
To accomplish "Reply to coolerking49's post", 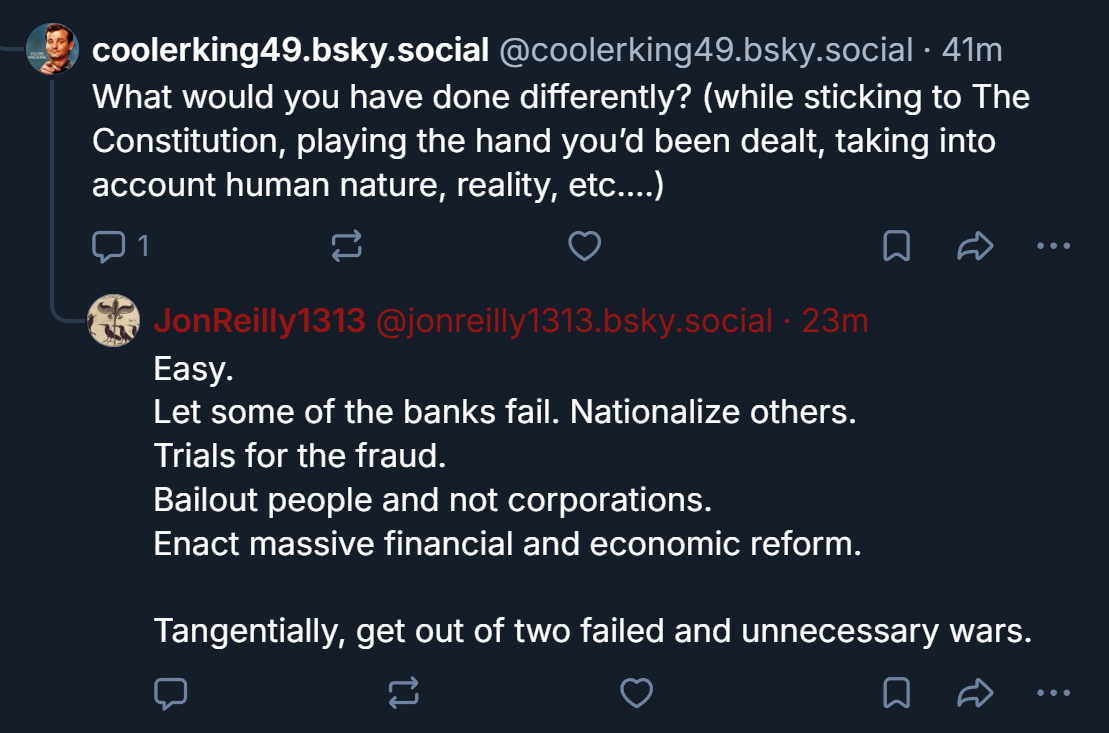I will 107,246.
